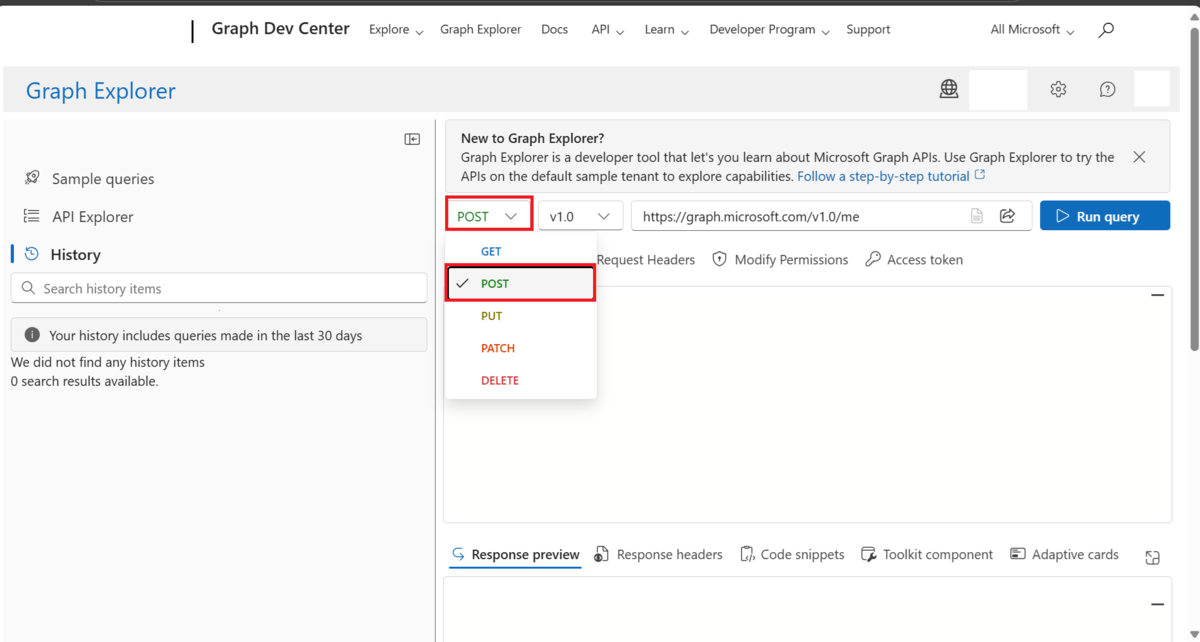This screenshot has height=642, width=1200.
Task: Select PUT from the method list
Action: click(521, 316)
